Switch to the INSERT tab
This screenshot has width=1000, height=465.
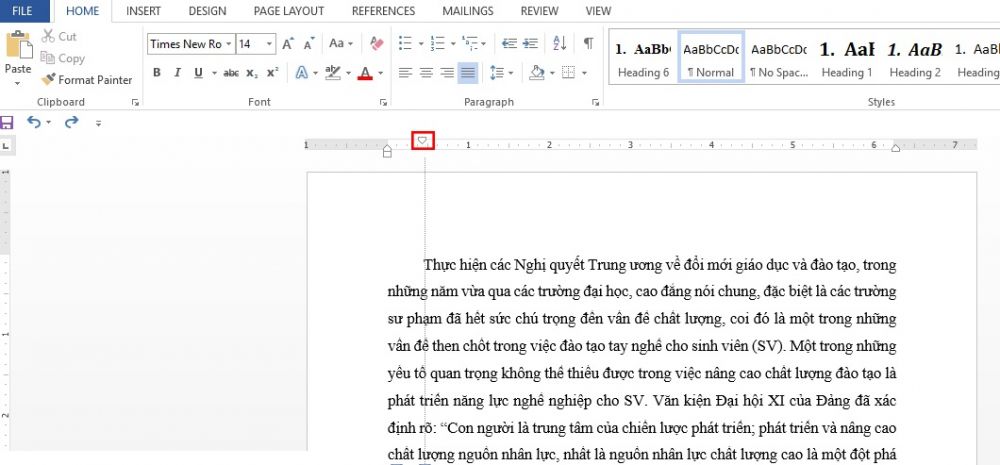click(x=144, y=11)
